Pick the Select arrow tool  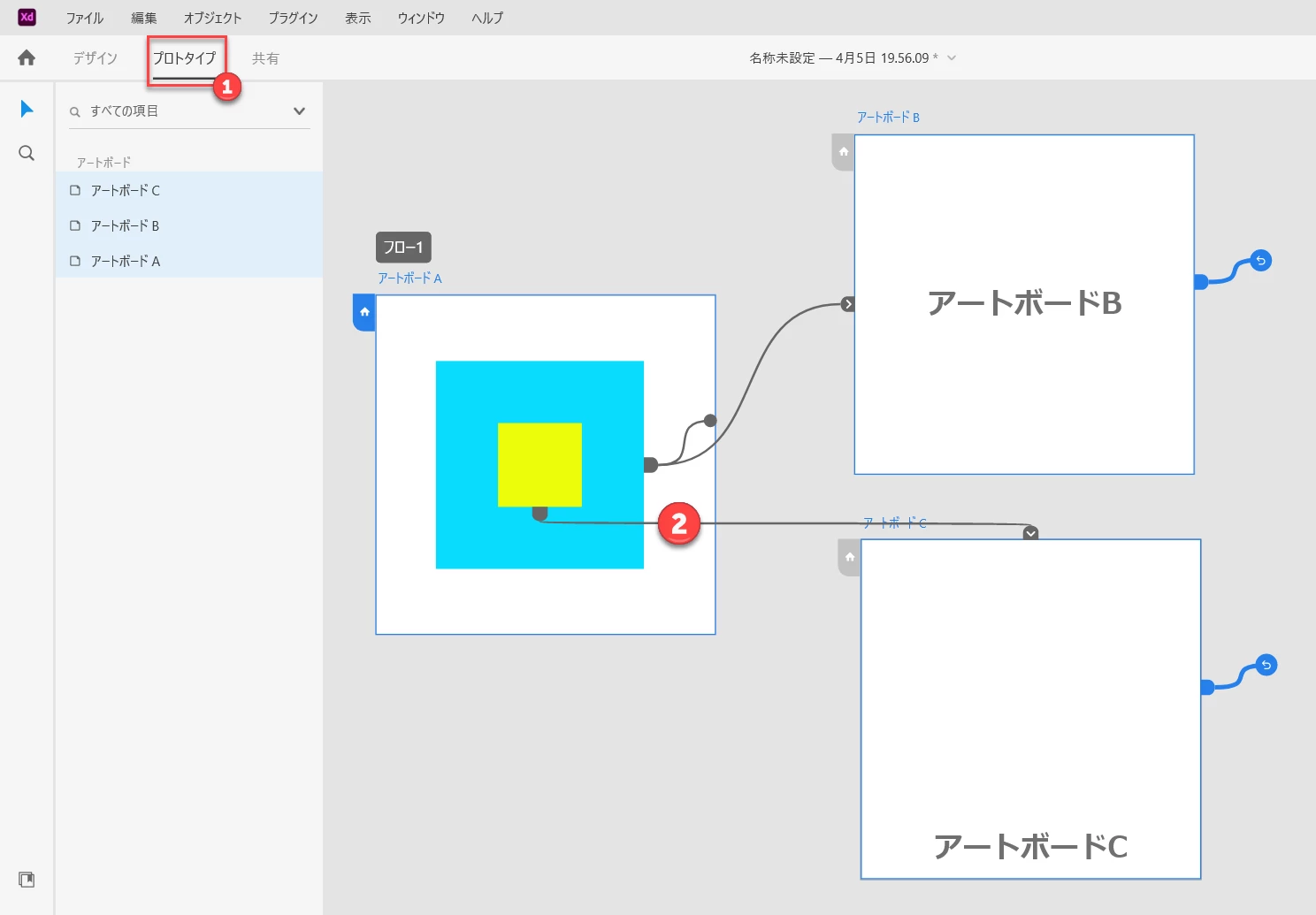click(27, 109)
